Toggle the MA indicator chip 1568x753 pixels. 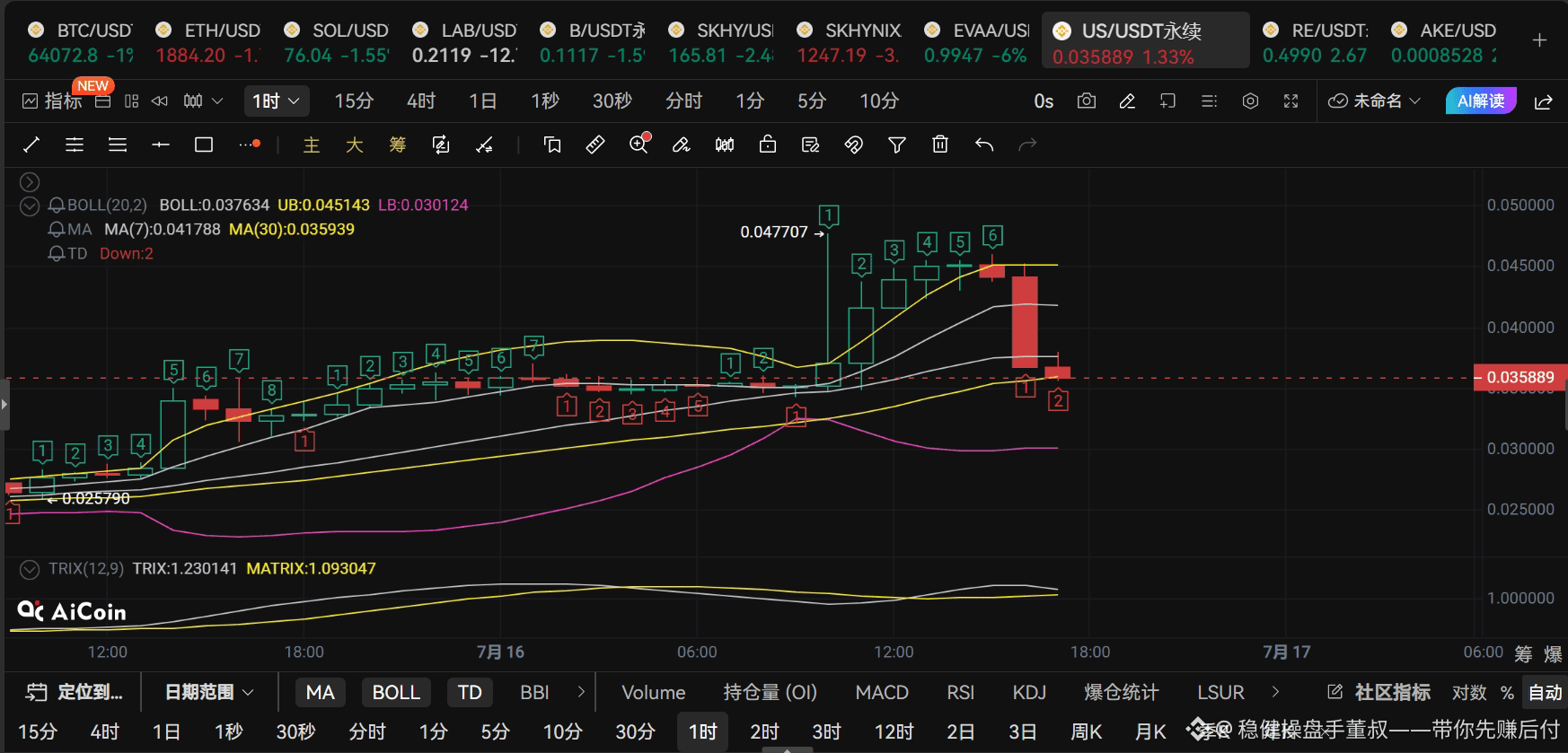[321, 692]
